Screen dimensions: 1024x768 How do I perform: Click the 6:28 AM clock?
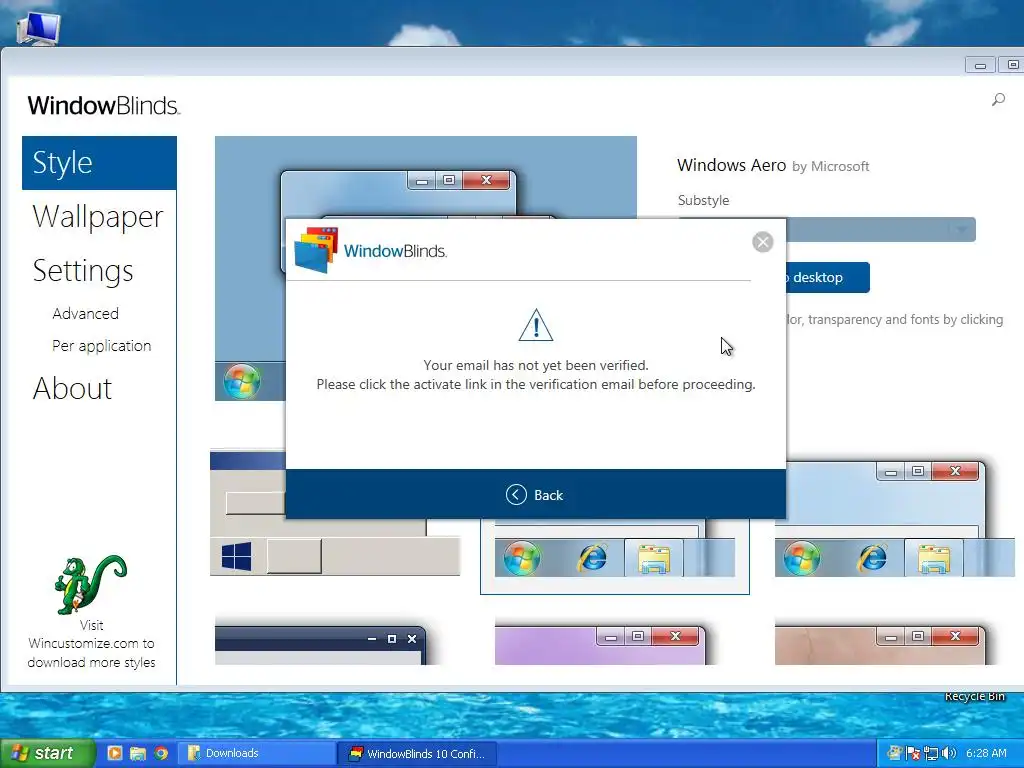point(986,753)
